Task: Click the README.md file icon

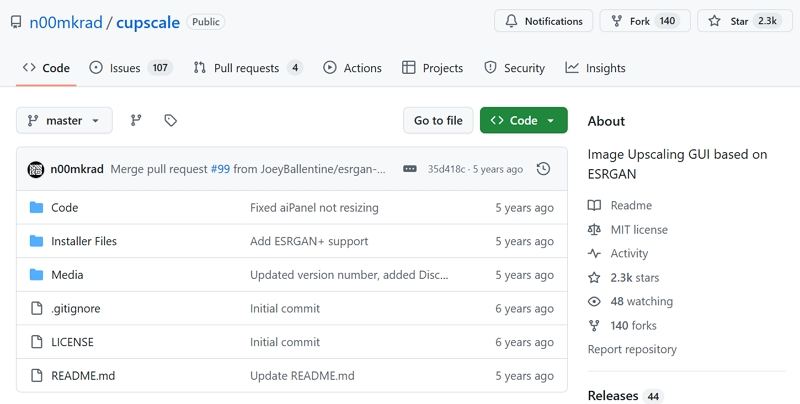Action: [37, 375]
